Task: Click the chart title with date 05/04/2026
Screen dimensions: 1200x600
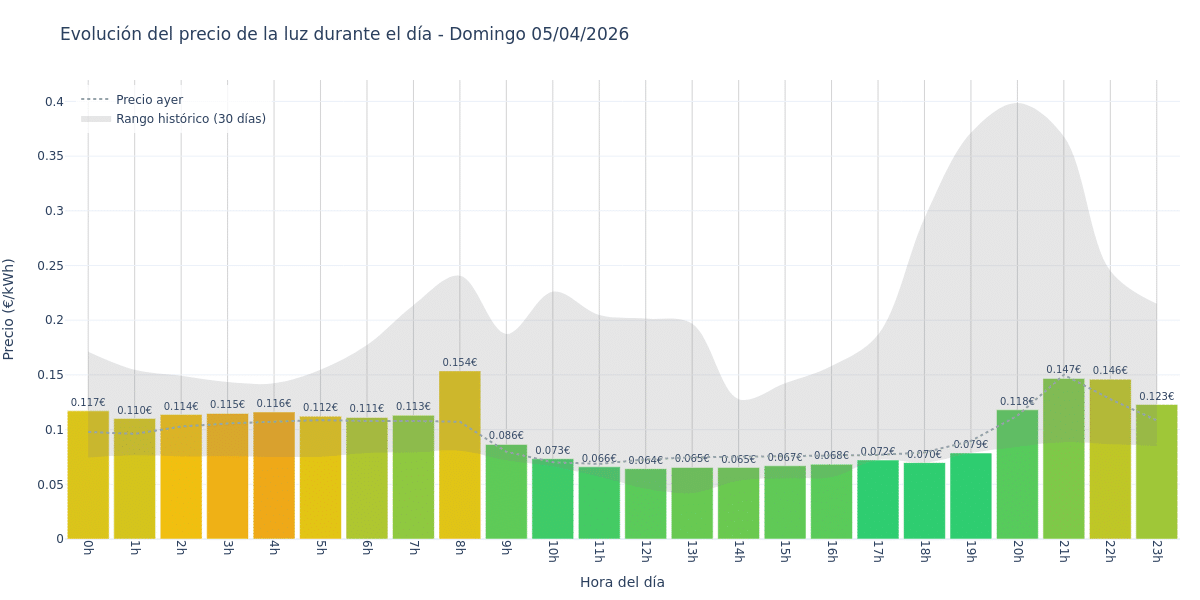Action: click(x=344, y=34)
